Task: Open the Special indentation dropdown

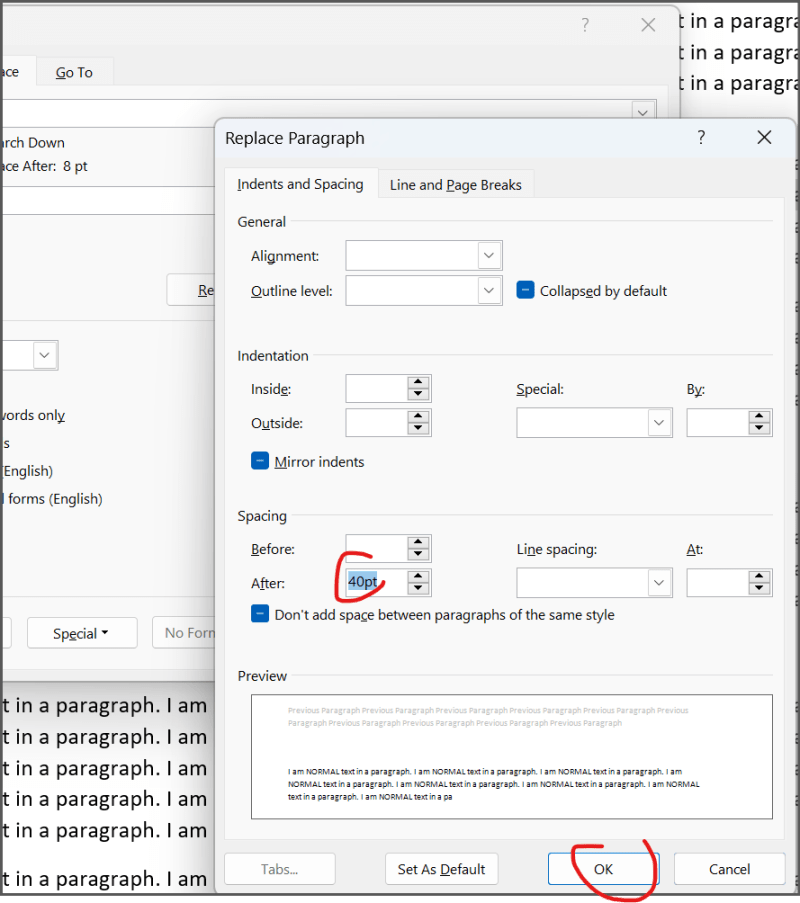Action: click(x=659, y=422)
